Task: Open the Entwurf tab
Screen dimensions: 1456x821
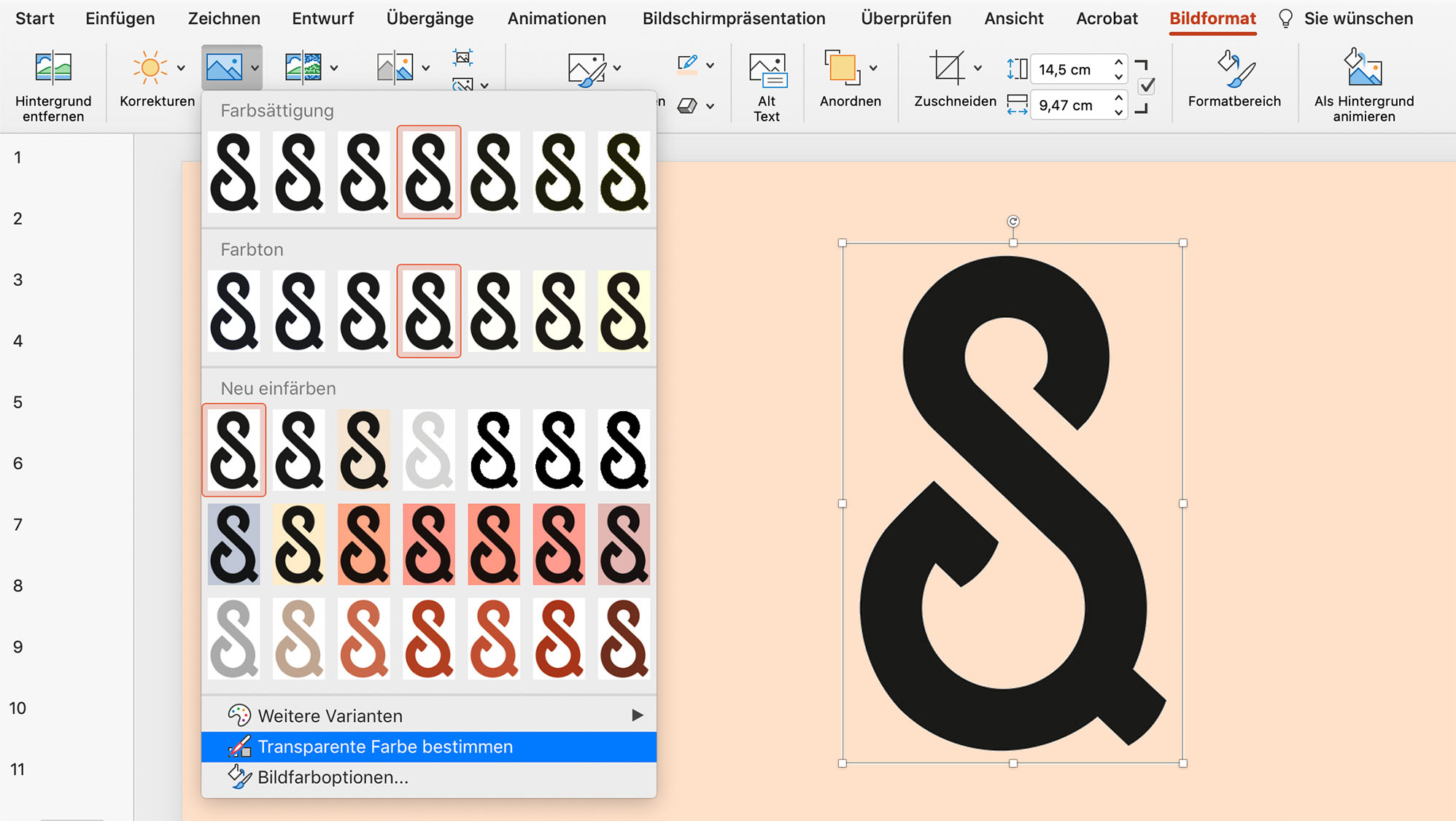Action: (322, 19)
